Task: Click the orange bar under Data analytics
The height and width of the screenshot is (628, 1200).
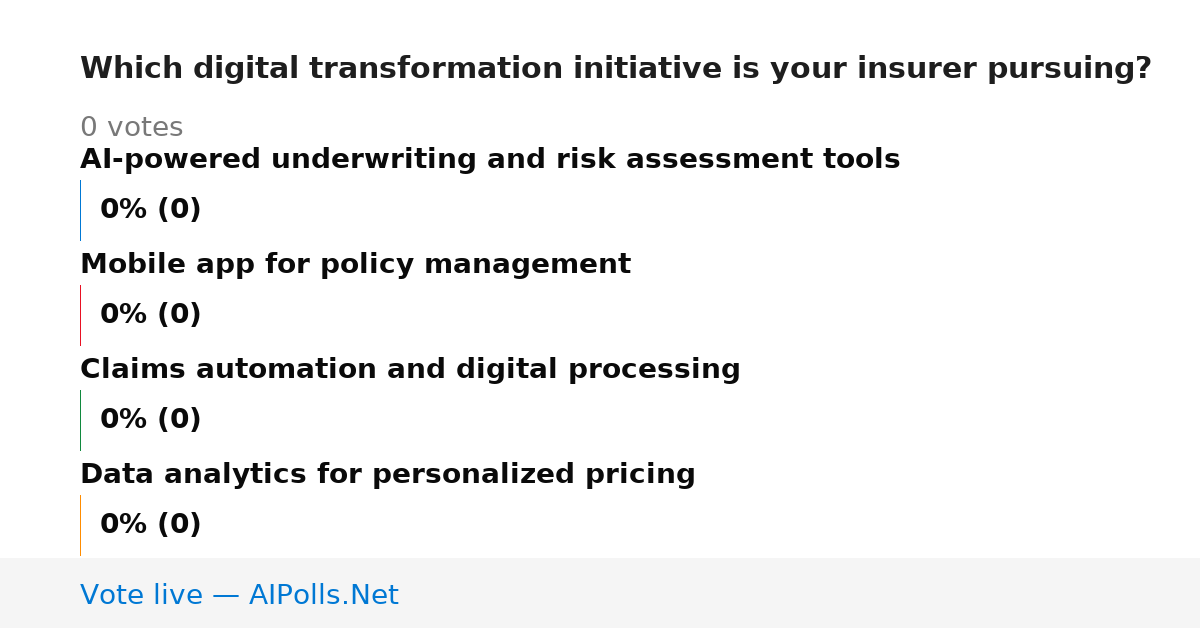Action: pyautogui.click(x=80, y=525)
